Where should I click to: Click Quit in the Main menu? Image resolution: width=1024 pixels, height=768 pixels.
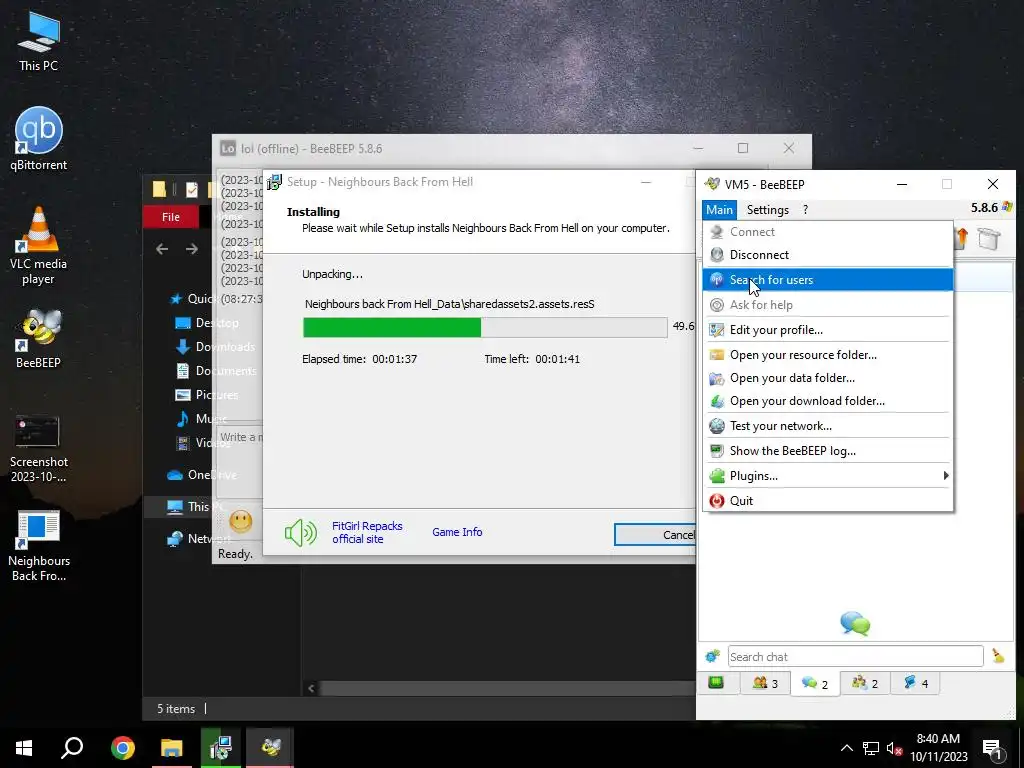pos(827,501)
